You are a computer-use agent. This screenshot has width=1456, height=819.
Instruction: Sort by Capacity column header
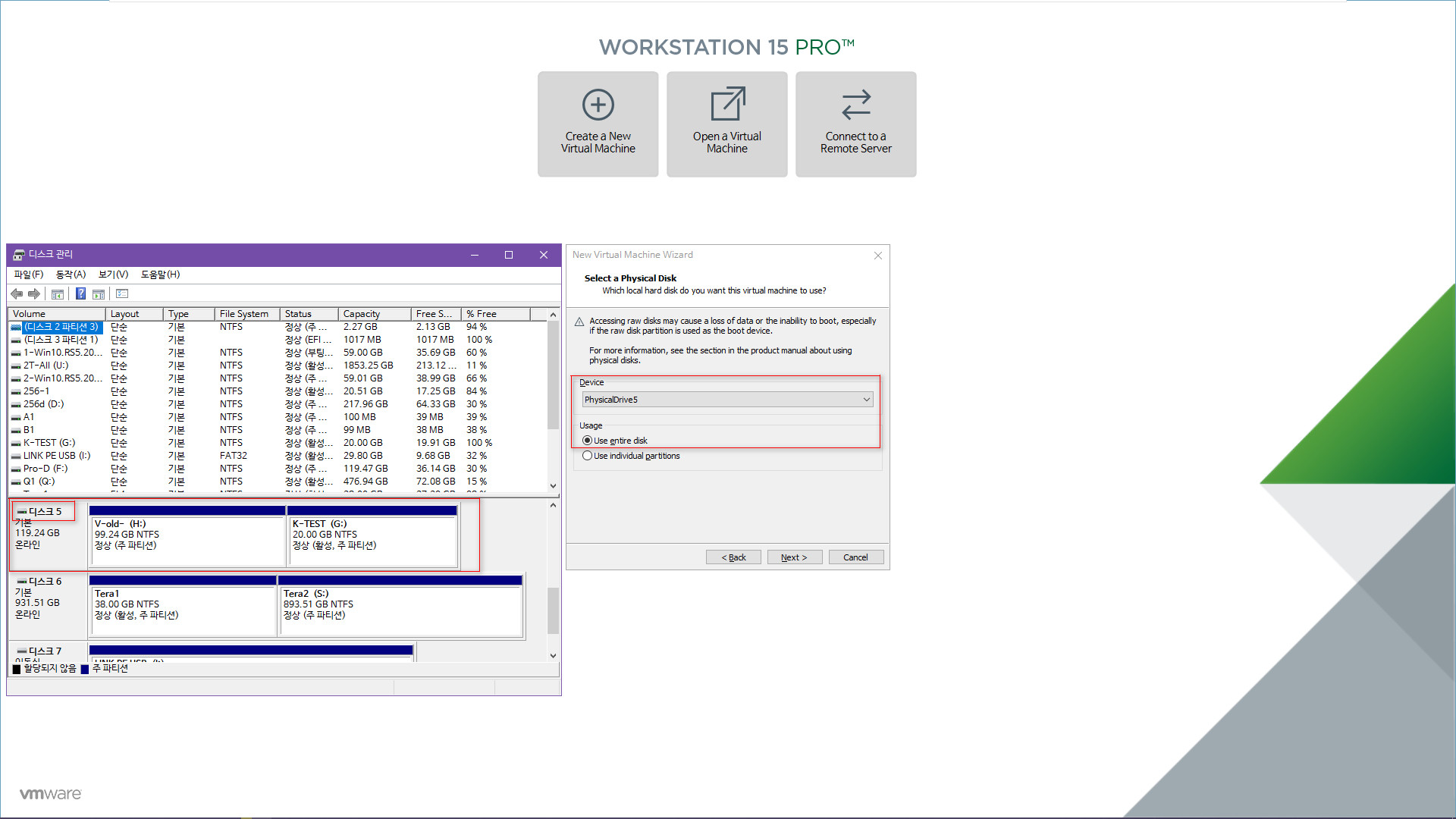(375, 314)
